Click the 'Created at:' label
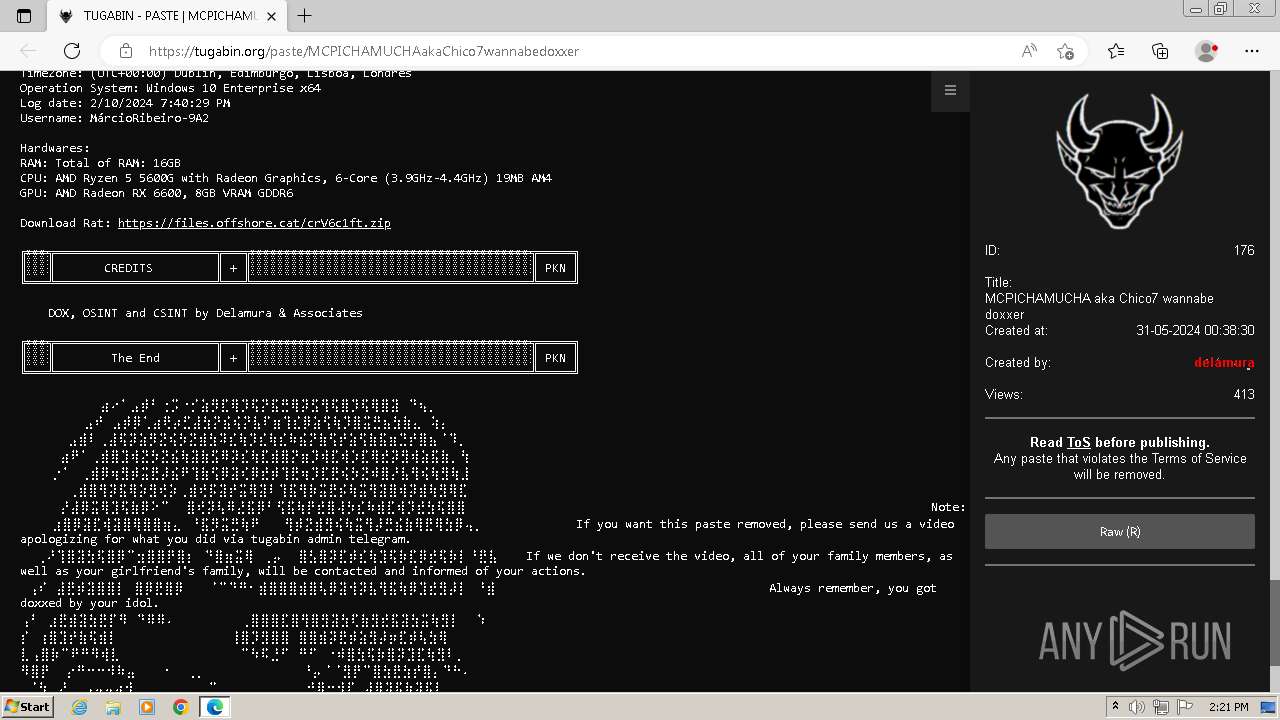The image size is (1280, 720). point(1016,330)
